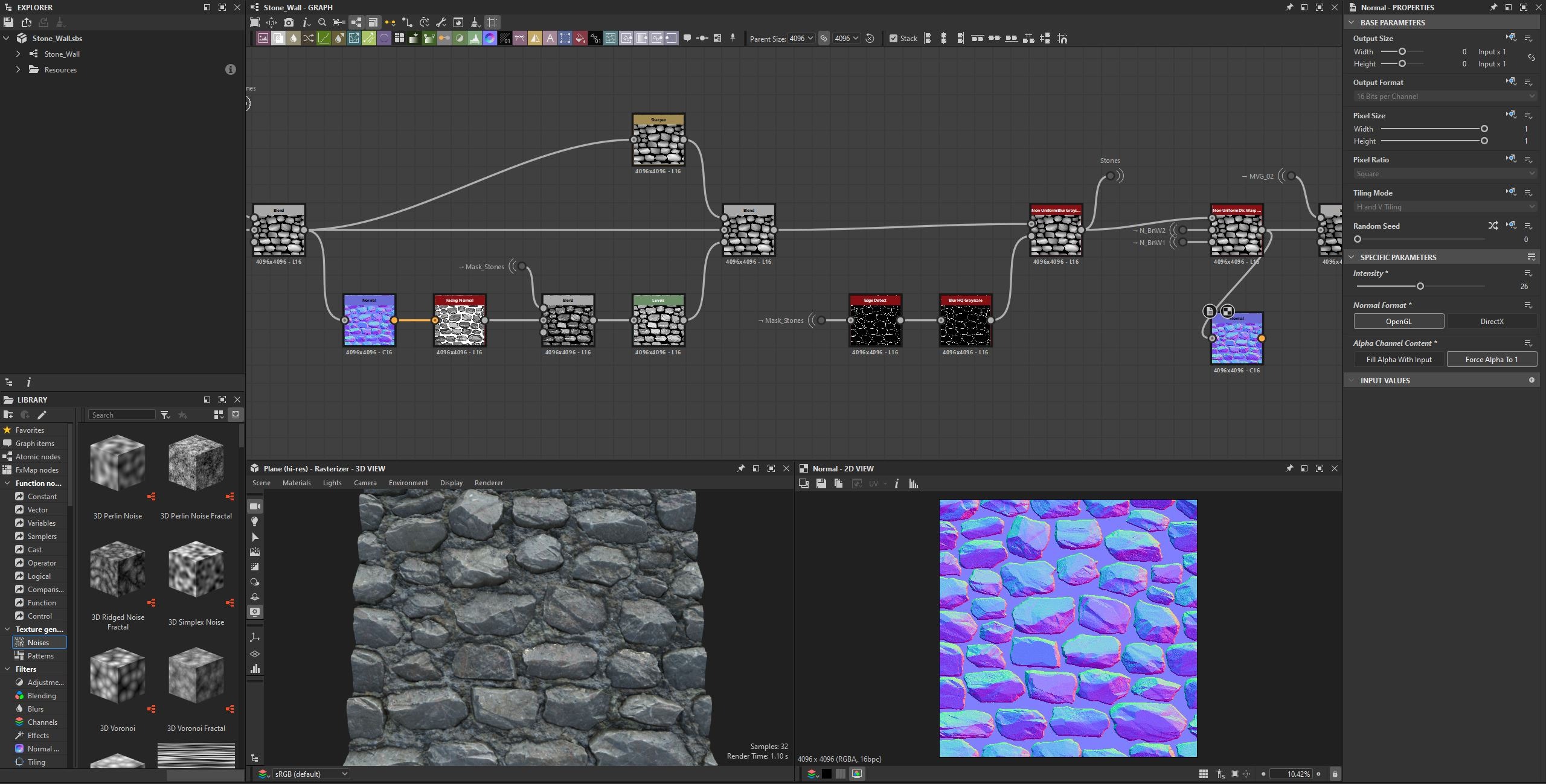This screenshot has width=1546, height=784.
Task: Adjust the Intensity slider
Action: [1420, 286]
